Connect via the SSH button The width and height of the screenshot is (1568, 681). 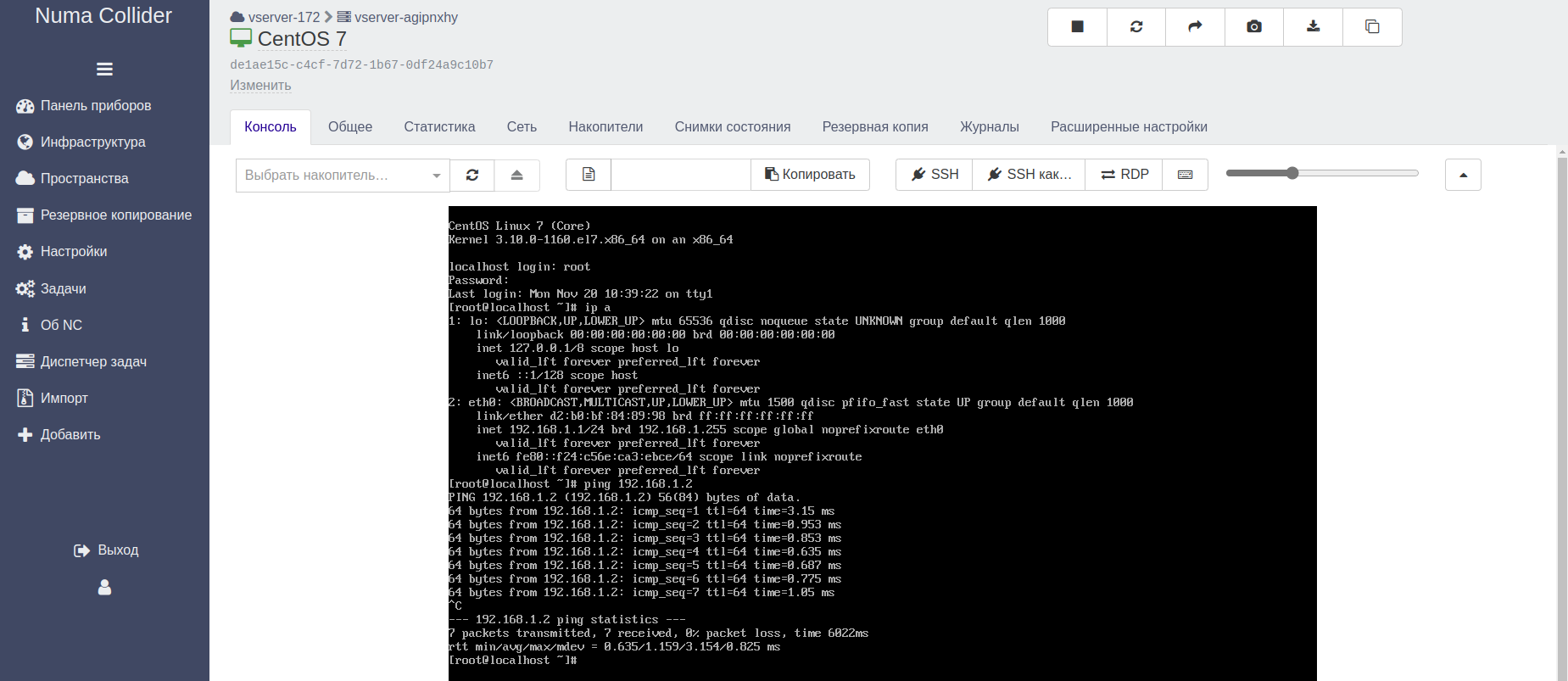click(x=935, y=175)
